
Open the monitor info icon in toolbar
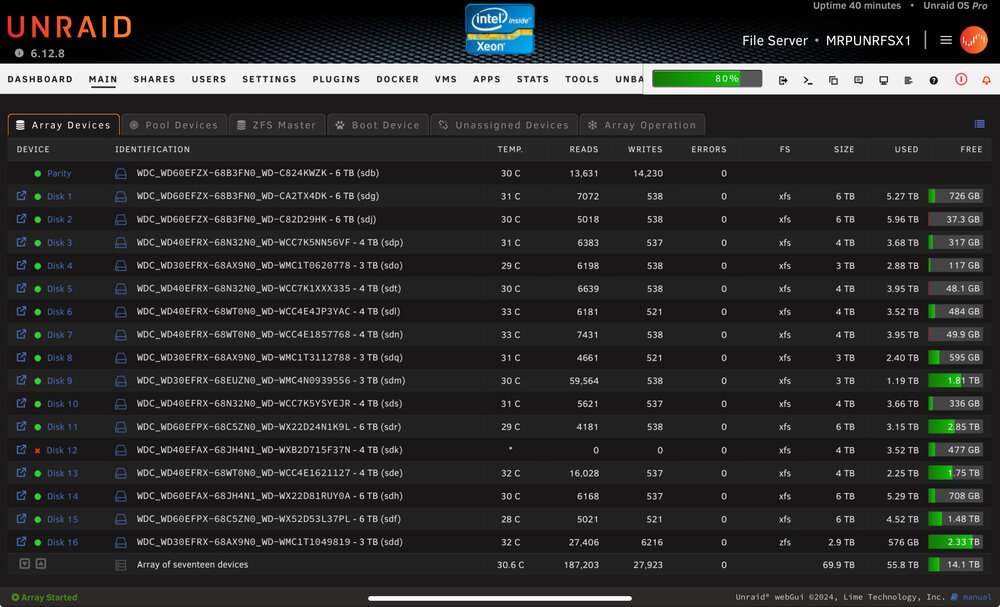(x=883, y=80)
